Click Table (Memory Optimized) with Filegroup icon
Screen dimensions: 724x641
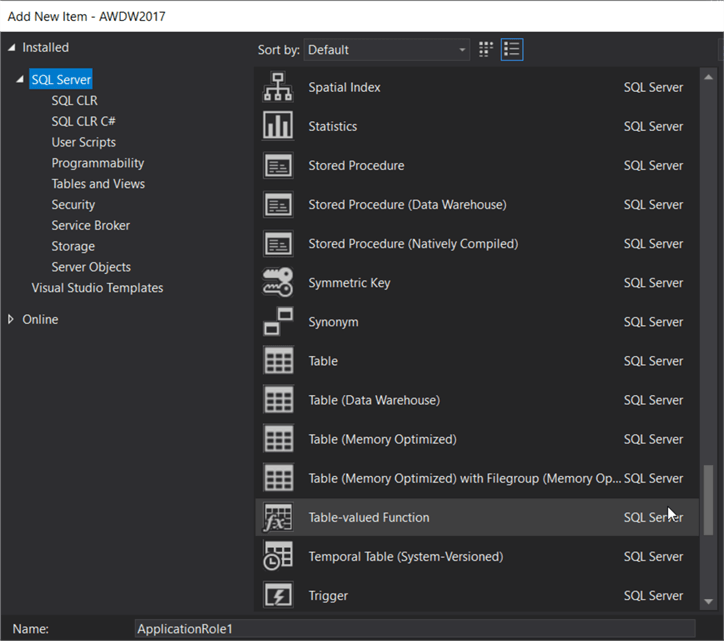[278, 478]
